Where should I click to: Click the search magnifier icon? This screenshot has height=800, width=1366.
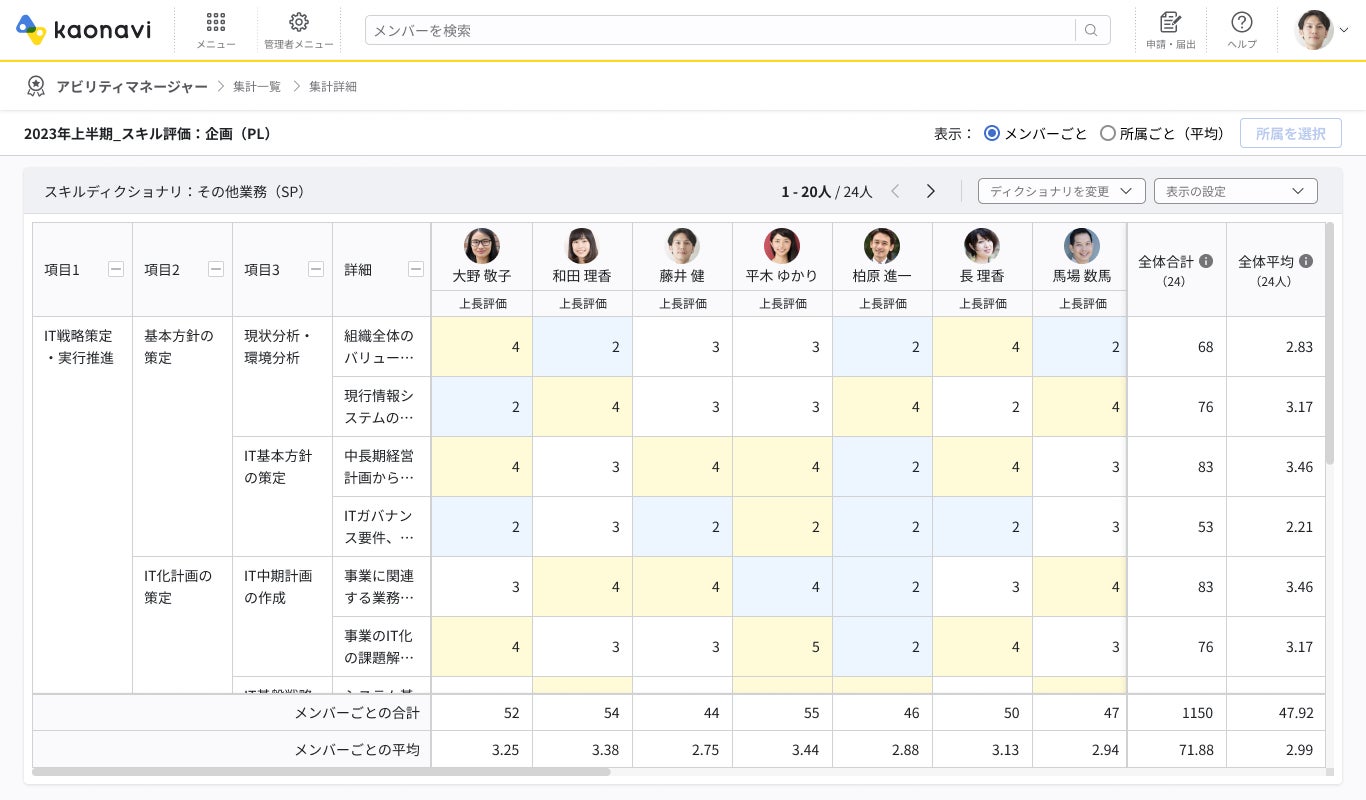[1091, 30]
